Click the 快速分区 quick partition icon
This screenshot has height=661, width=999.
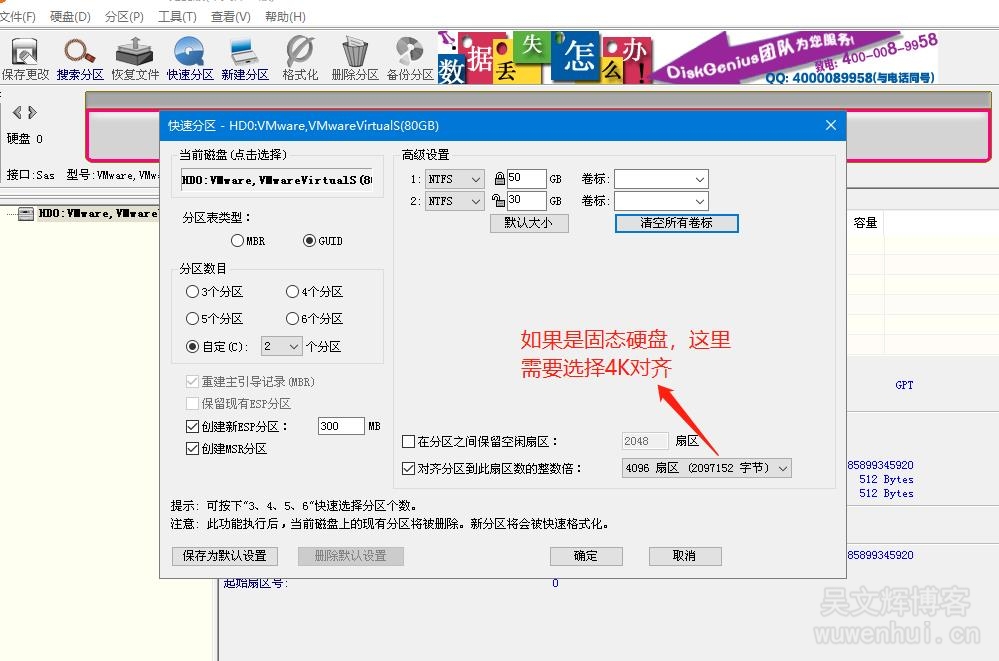pyautogui.click(x=190, y=58)
